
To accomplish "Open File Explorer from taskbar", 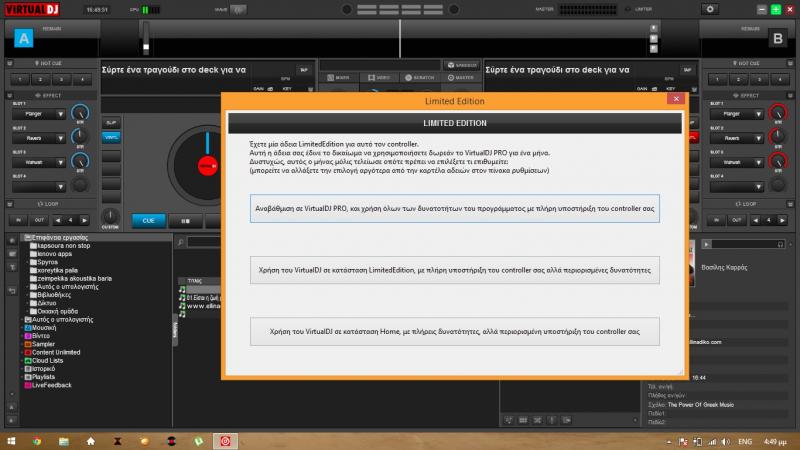I will [64, 441].
